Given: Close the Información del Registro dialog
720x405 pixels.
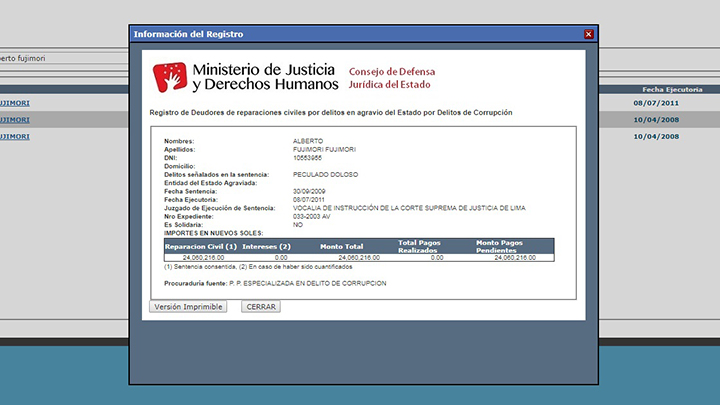Looking at the screenshot, I should tap(588, 34).
